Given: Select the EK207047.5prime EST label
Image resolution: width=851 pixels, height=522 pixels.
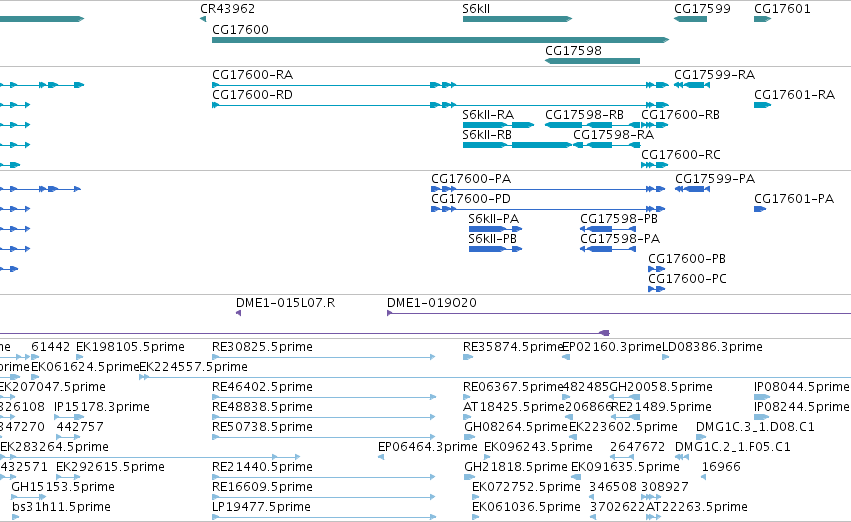Looking at the screenshot, I should 53,387.
